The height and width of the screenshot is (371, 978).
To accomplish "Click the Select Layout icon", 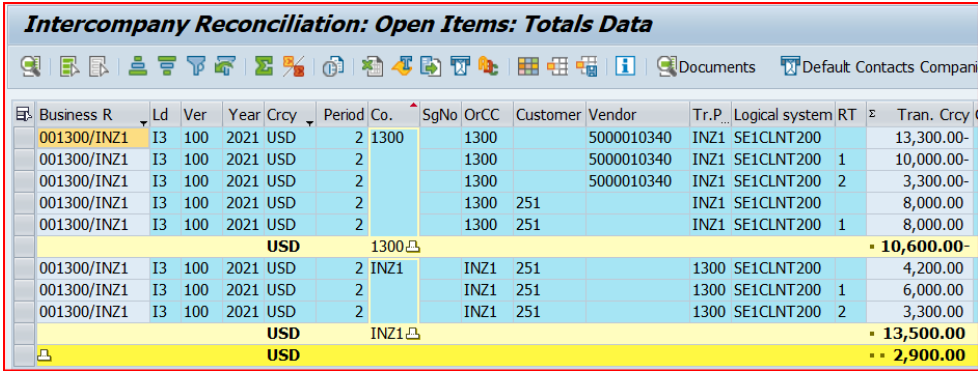I will tap(557, 66).
